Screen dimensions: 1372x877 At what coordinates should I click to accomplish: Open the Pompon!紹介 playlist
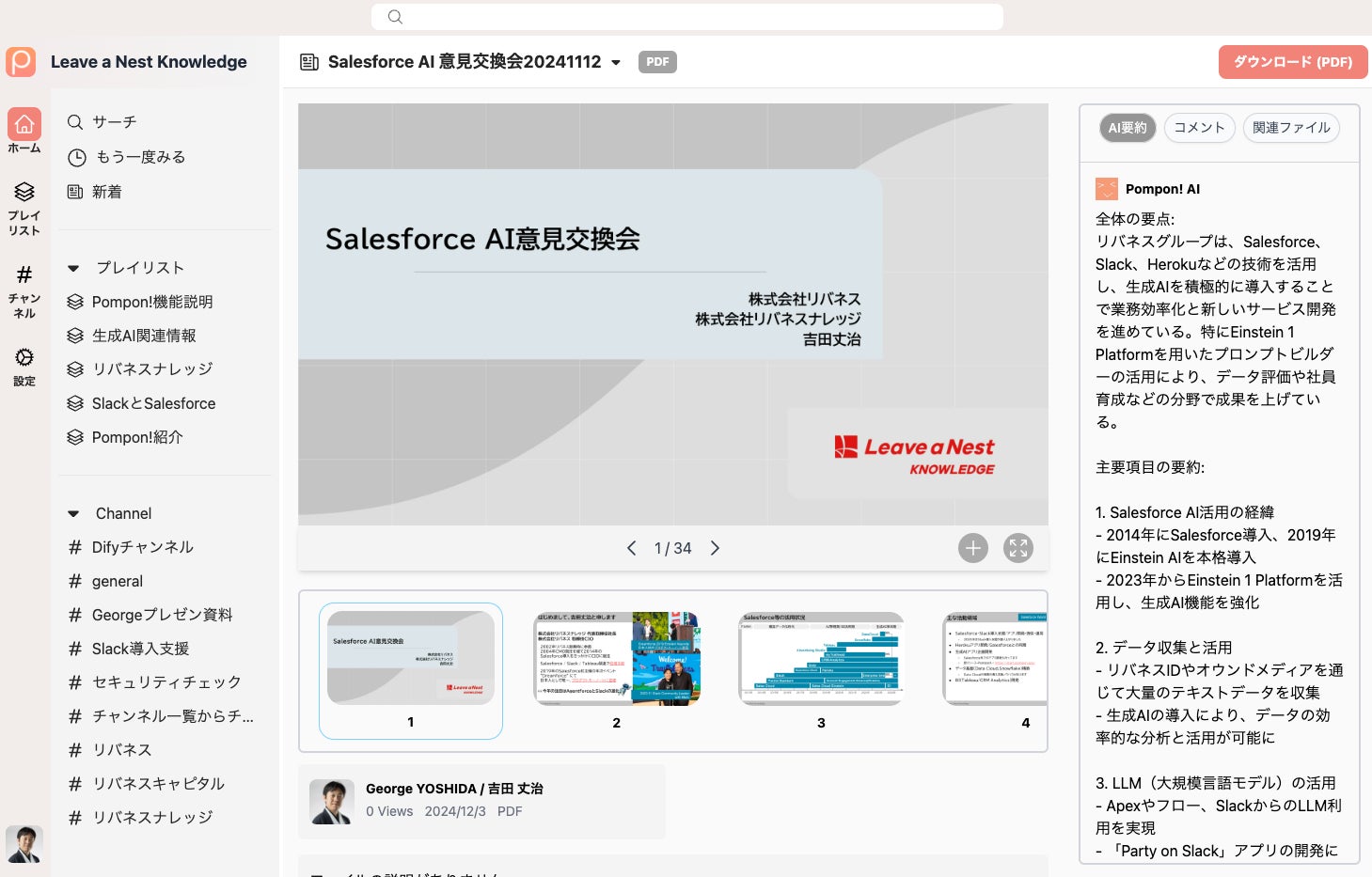point(137,437)
